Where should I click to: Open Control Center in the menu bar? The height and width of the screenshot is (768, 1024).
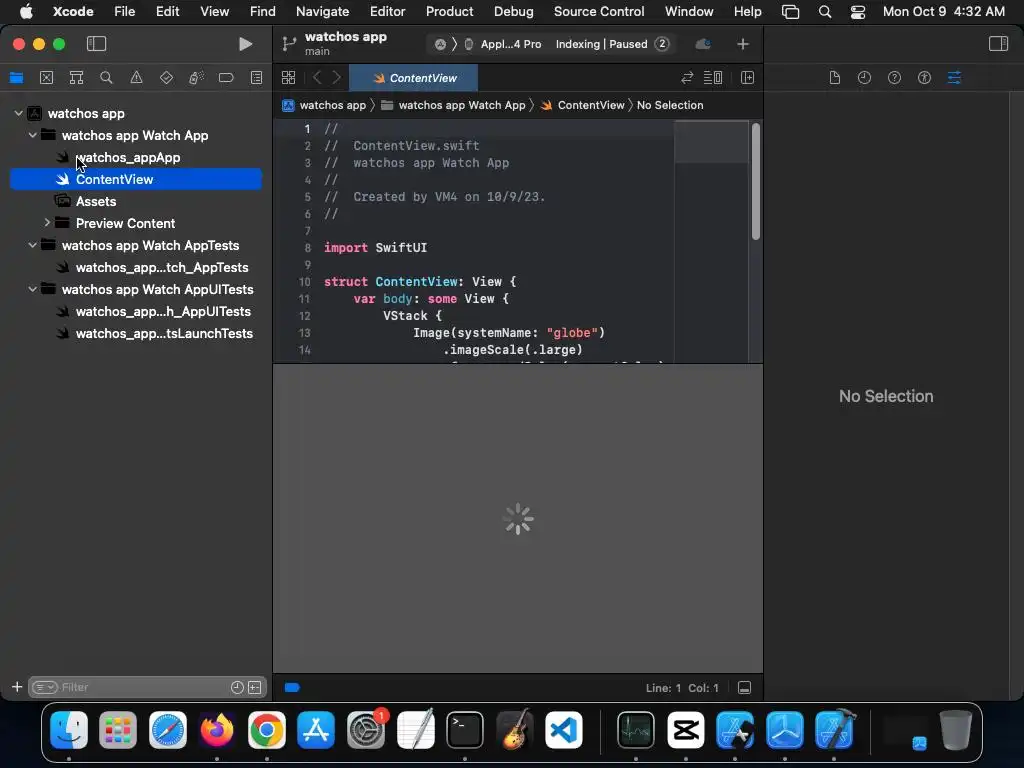857,11
